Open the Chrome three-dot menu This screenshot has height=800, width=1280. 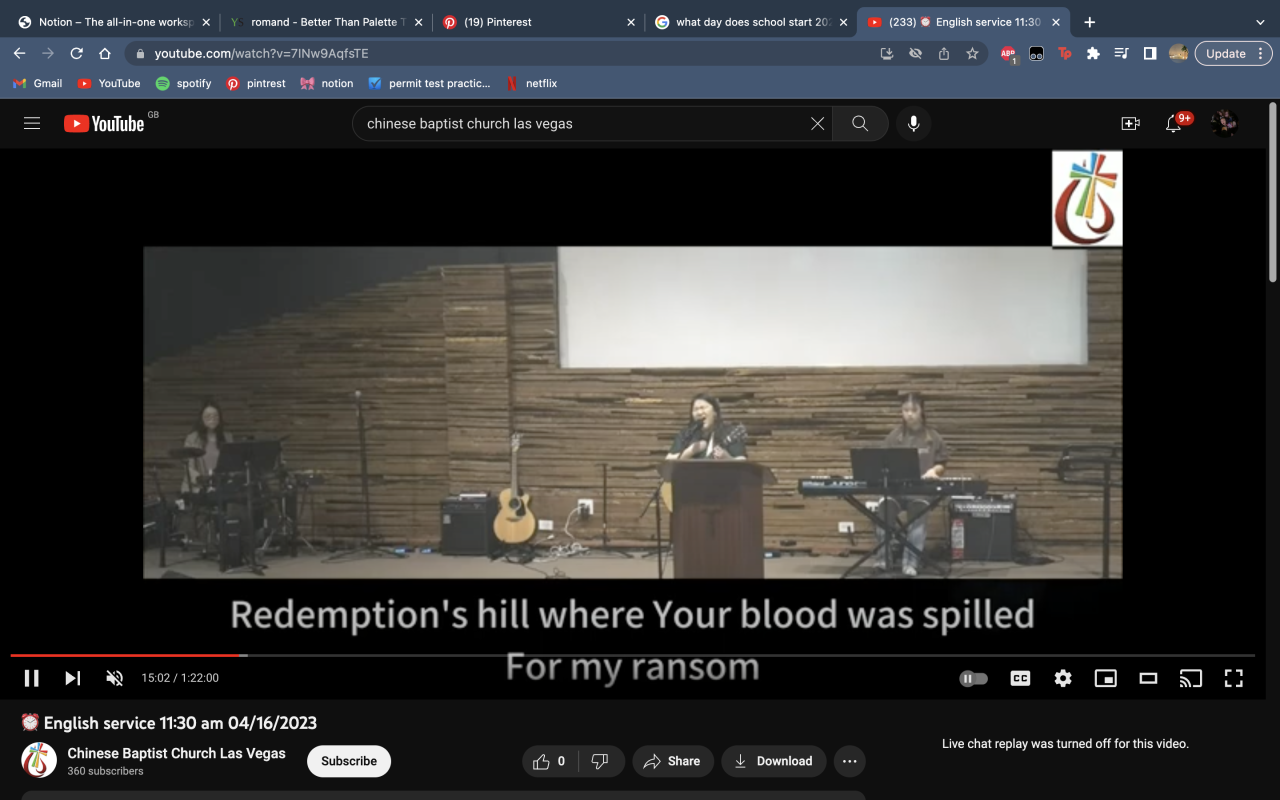[1263, 53]
